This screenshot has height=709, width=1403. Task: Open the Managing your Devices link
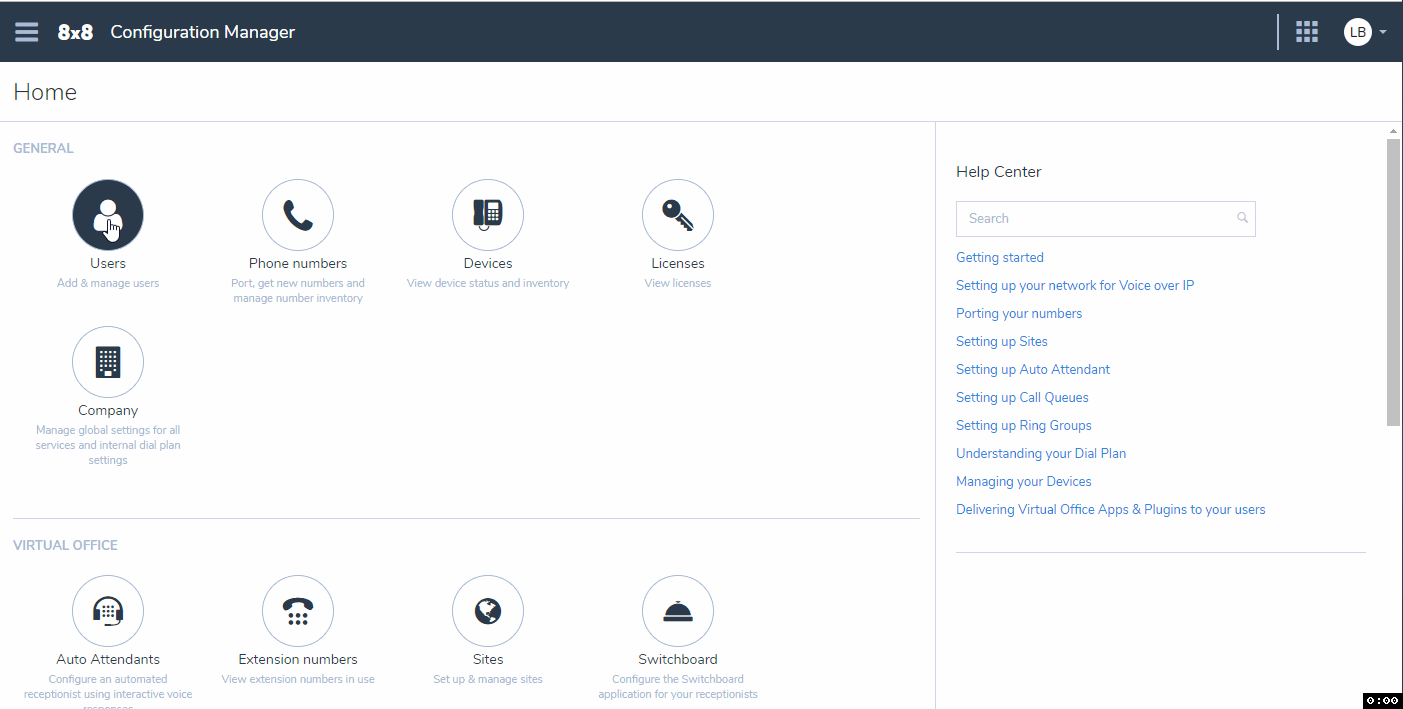pyautogui.click(x=1024, y=481)
